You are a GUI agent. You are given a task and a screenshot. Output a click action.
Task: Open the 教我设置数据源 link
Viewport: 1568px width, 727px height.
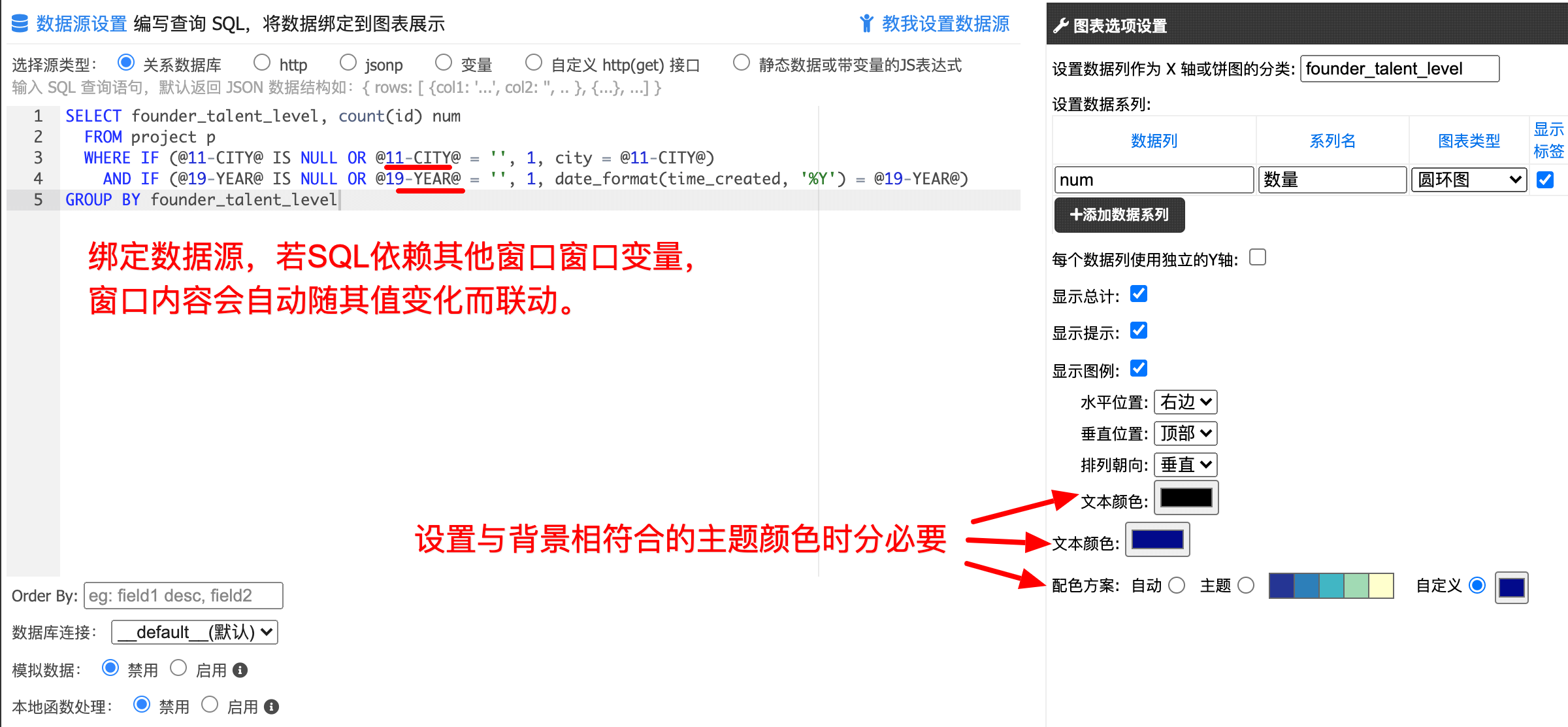tap(945, 24)
